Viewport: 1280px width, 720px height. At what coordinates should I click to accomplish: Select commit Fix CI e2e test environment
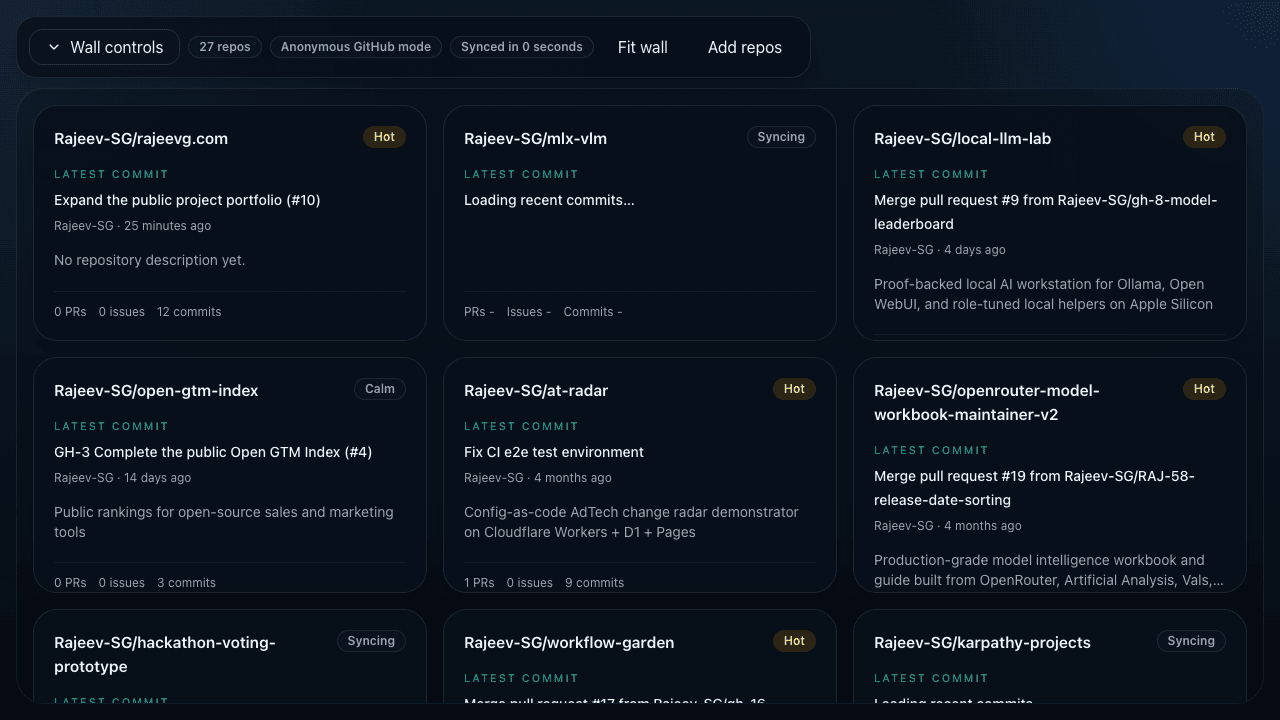point(554,452)
